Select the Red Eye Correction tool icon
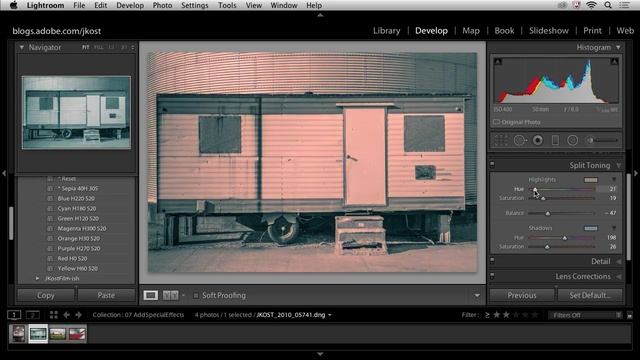Screen dimensions: 640x360 pos(538,140)
